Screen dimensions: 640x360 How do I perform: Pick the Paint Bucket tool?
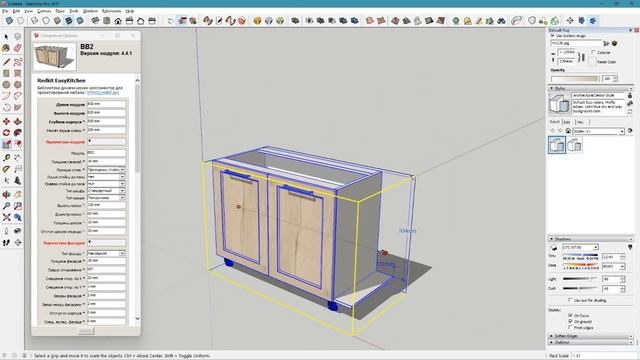click(x=6, y=48)
